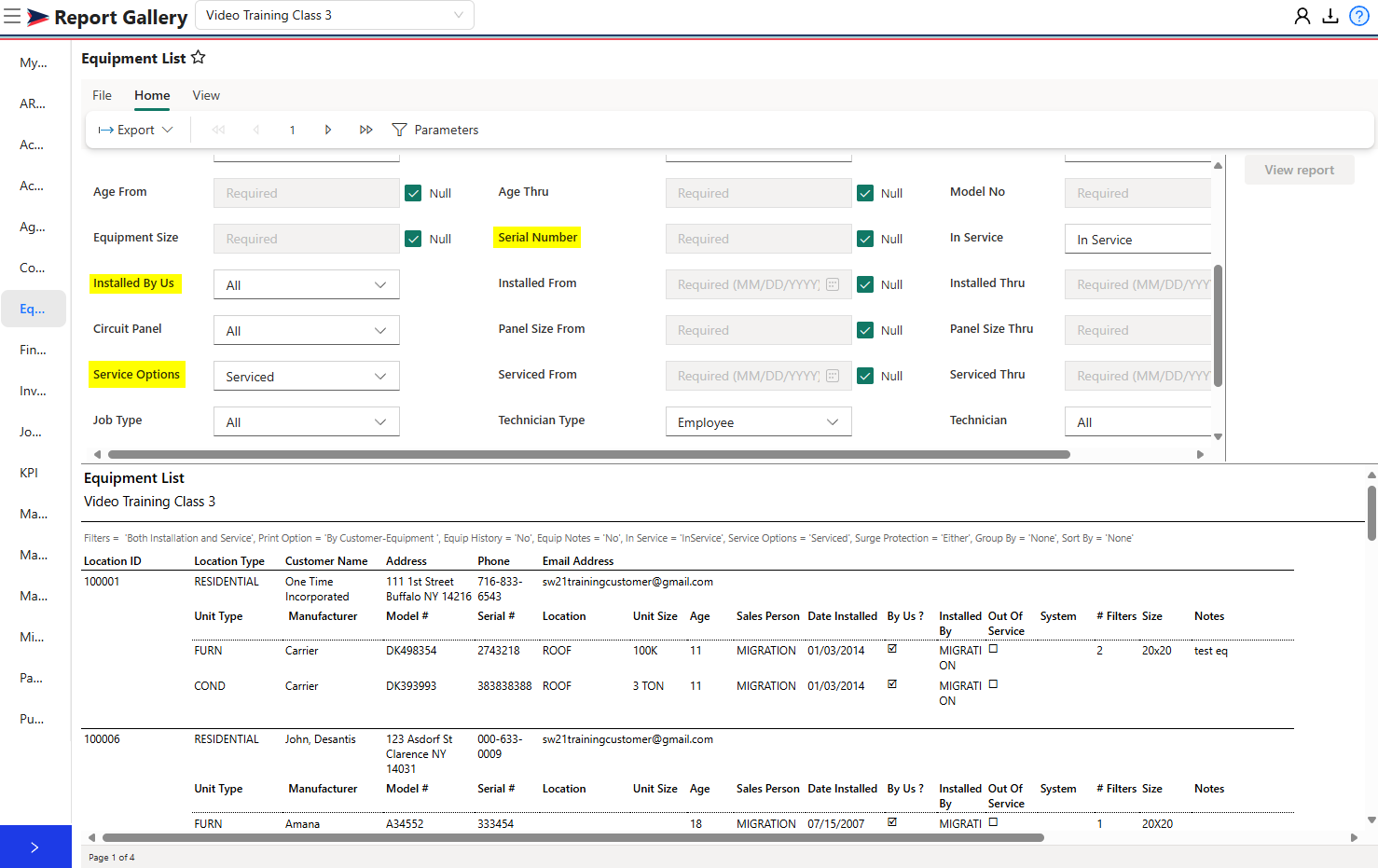The image size is (1378, 868).
Task: Uncheck Null for Installed From
Action: (x=865, y=284)
